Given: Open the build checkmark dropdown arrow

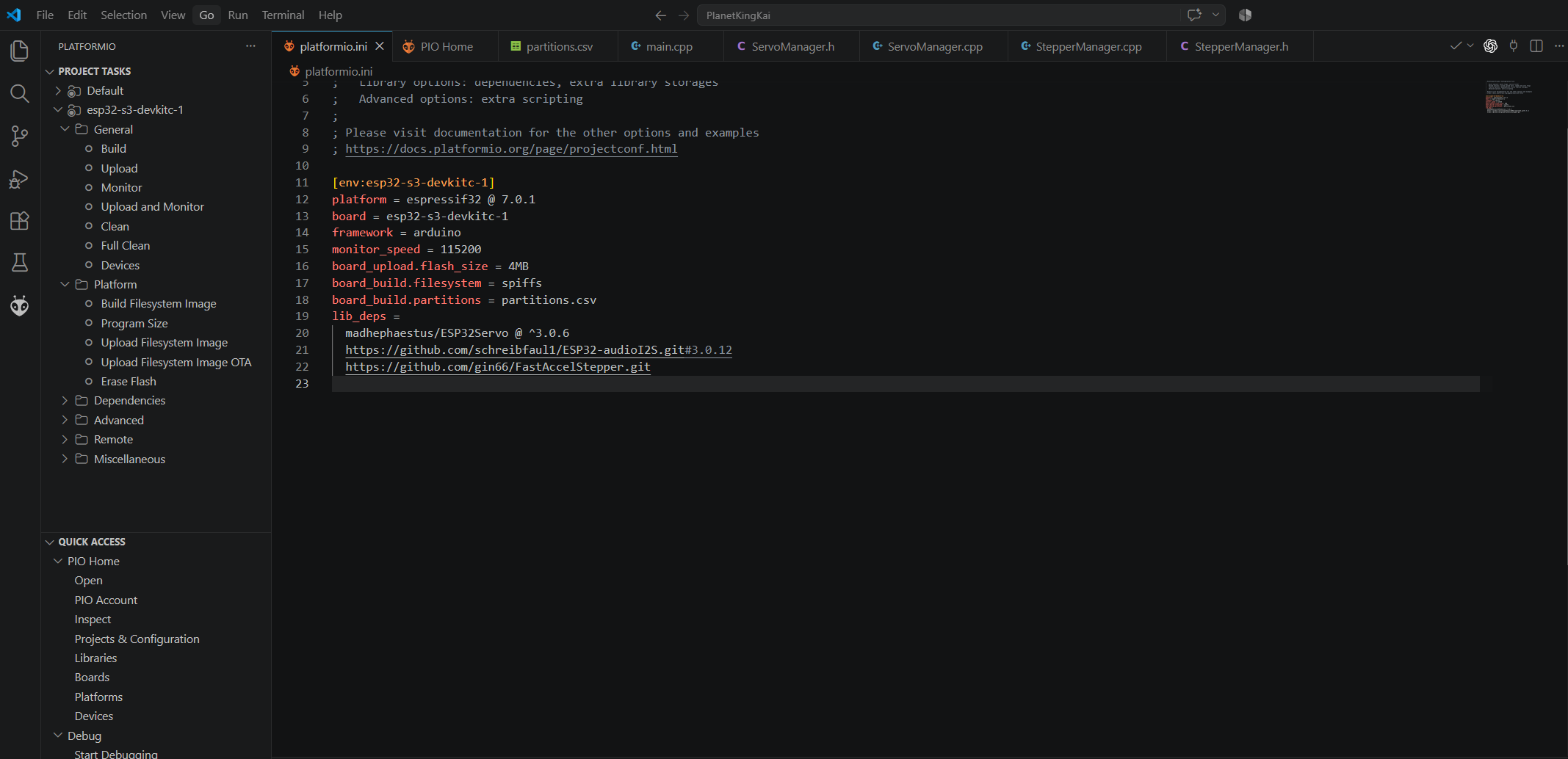Looking at the screenshot, I should 1470,46.
